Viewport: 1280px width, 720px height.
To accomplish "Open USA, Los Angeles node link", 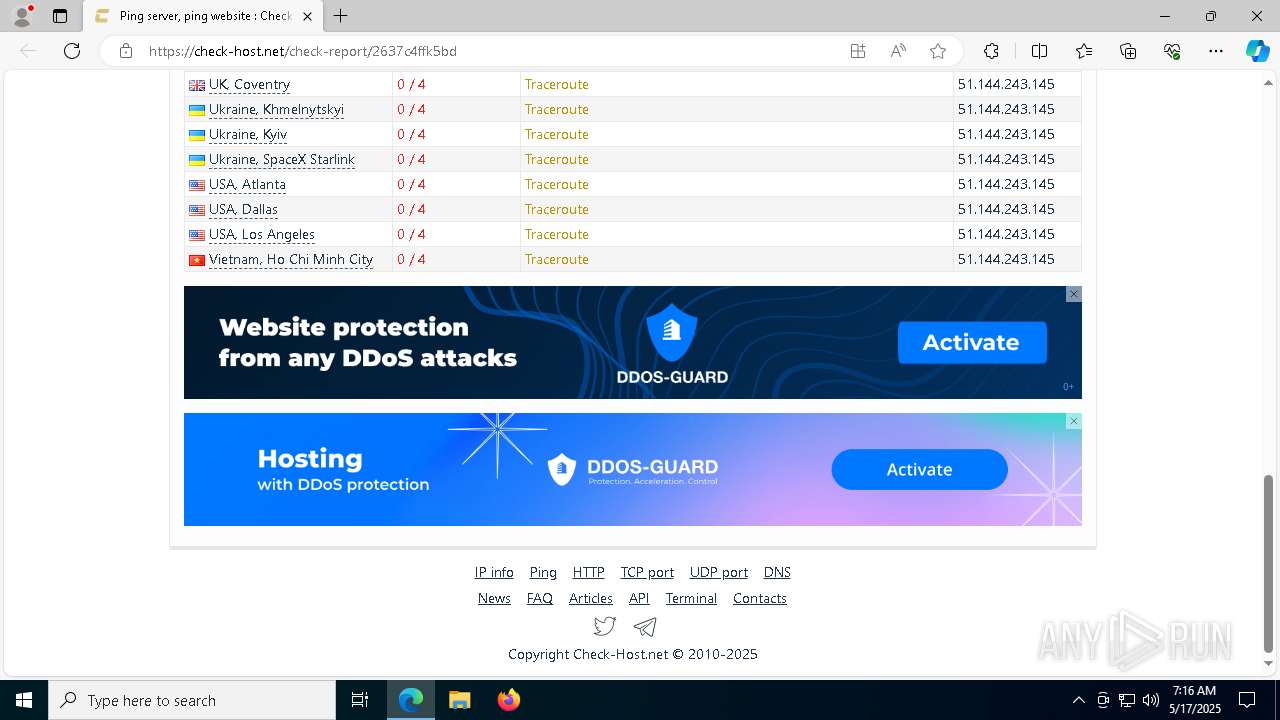I will click(x=262, y=234).
